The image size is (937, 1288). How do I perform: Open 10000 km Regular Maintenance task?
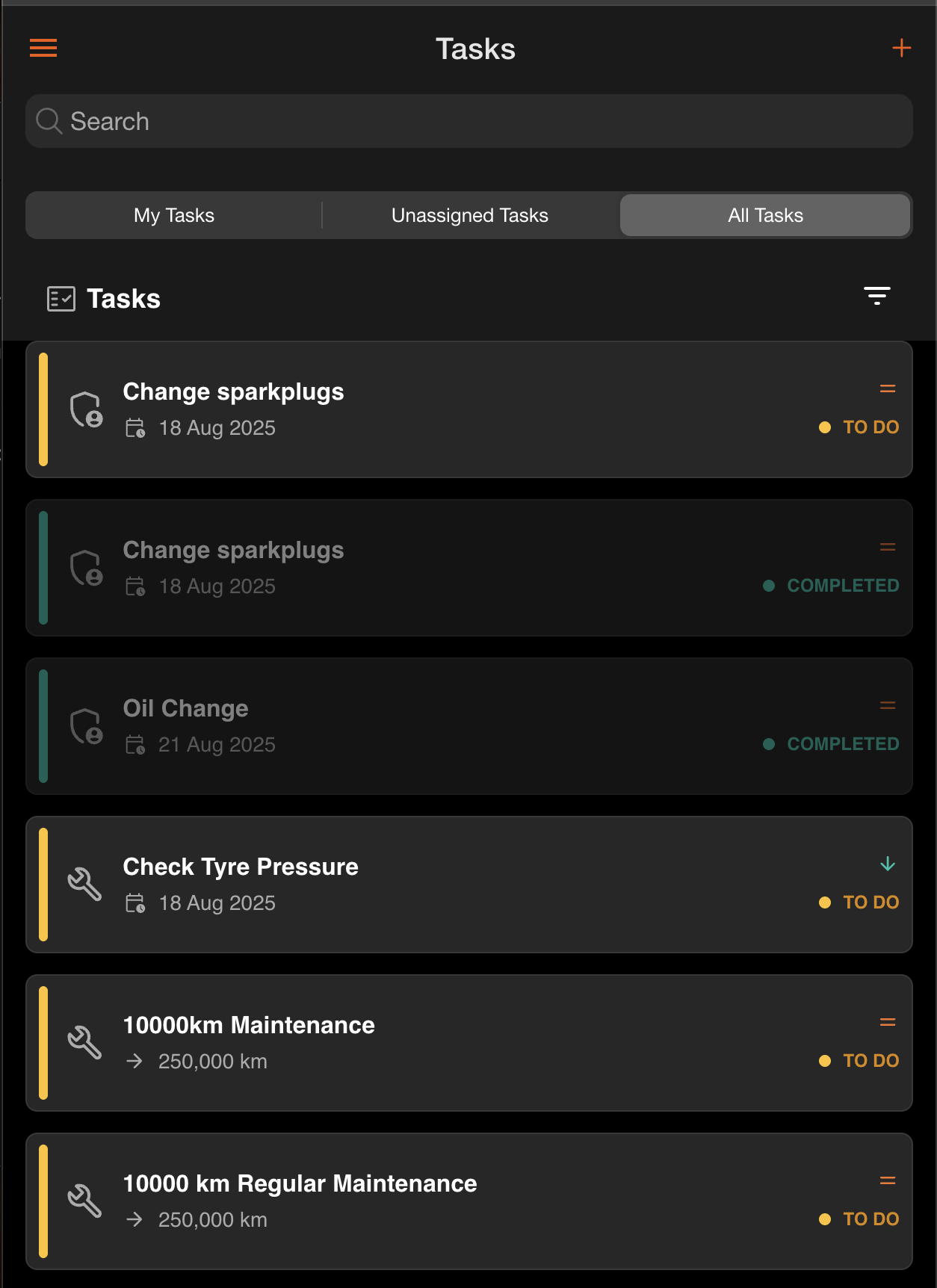click(469, 1201)
